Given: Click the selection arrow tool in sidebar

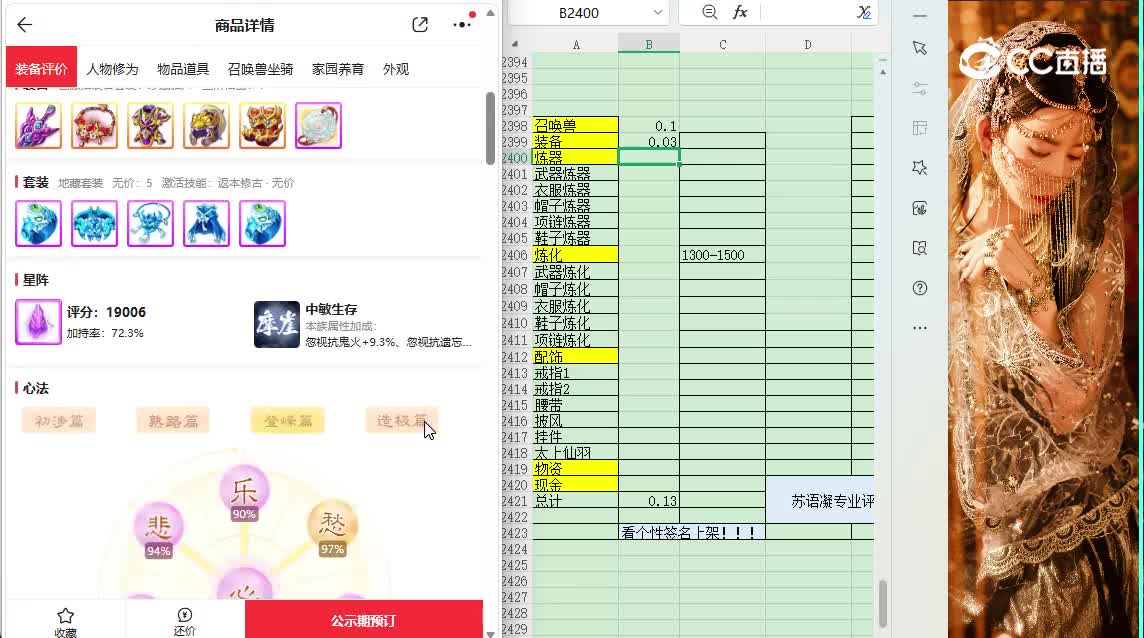Looking at the screenshot, I should coord(919,48).
